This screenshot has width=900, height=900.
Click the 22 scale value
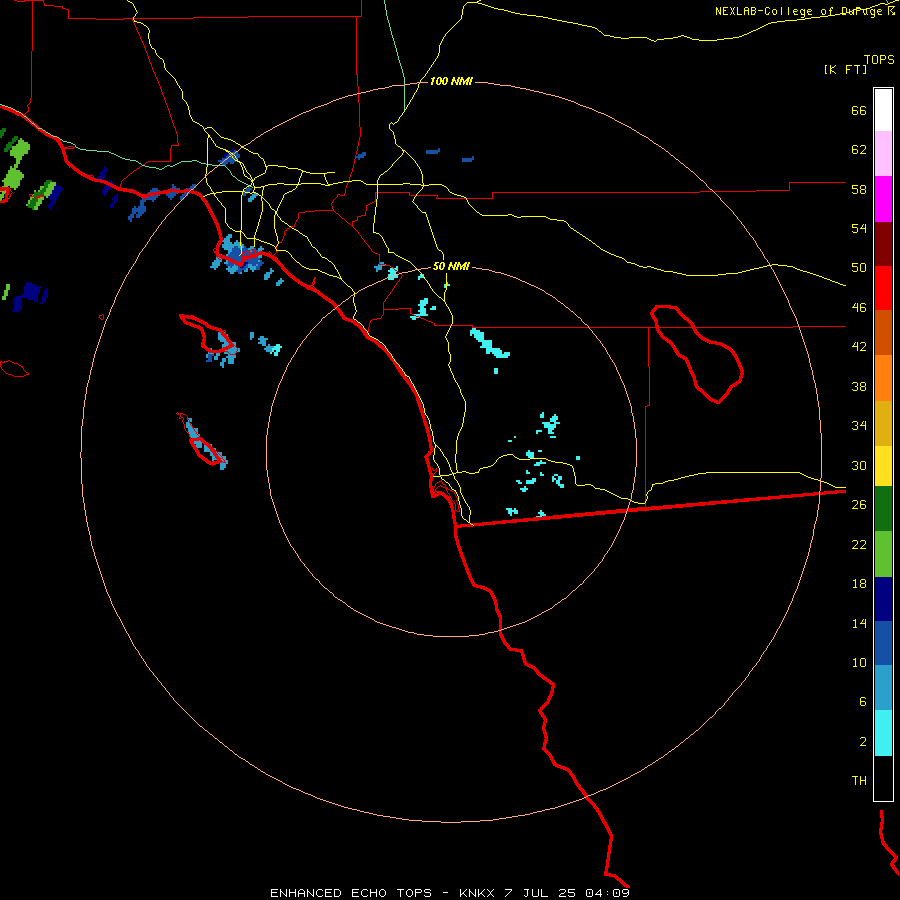coord(859,544)
